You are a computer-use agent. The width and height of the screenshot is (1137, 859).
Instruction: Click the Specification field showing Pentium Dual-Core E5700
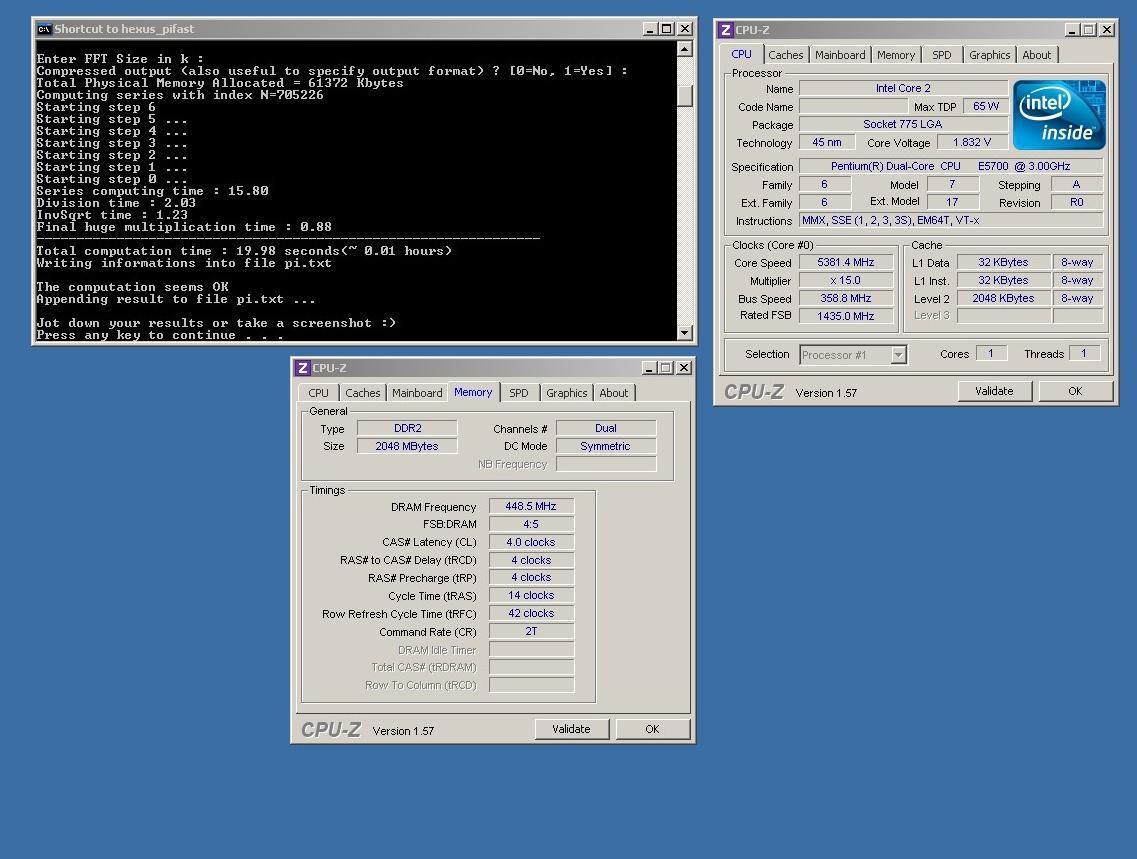(951, 166)
